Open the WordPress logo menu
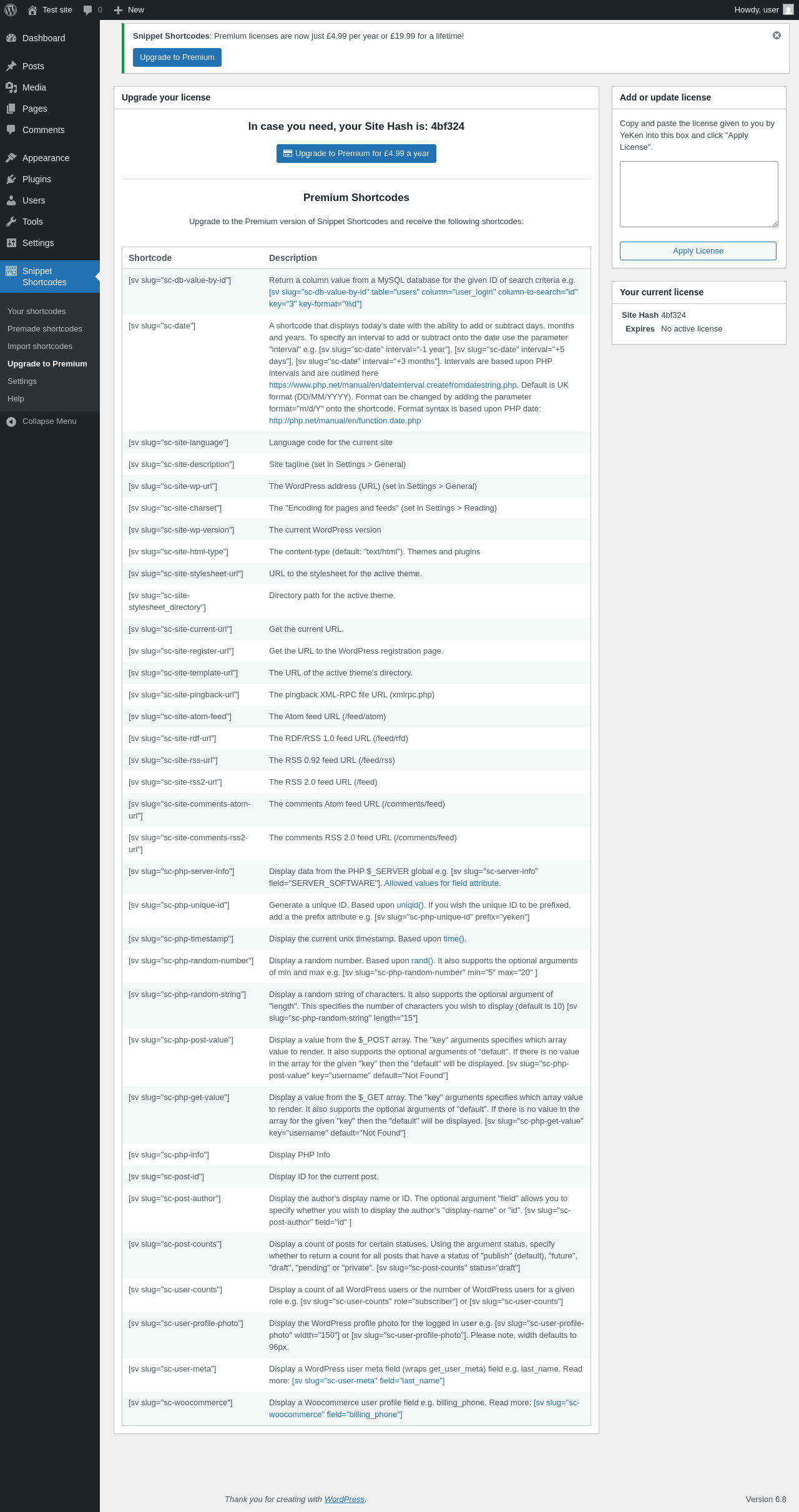The width and height of the screenshot is (799, 1512). tap(11, 10)
